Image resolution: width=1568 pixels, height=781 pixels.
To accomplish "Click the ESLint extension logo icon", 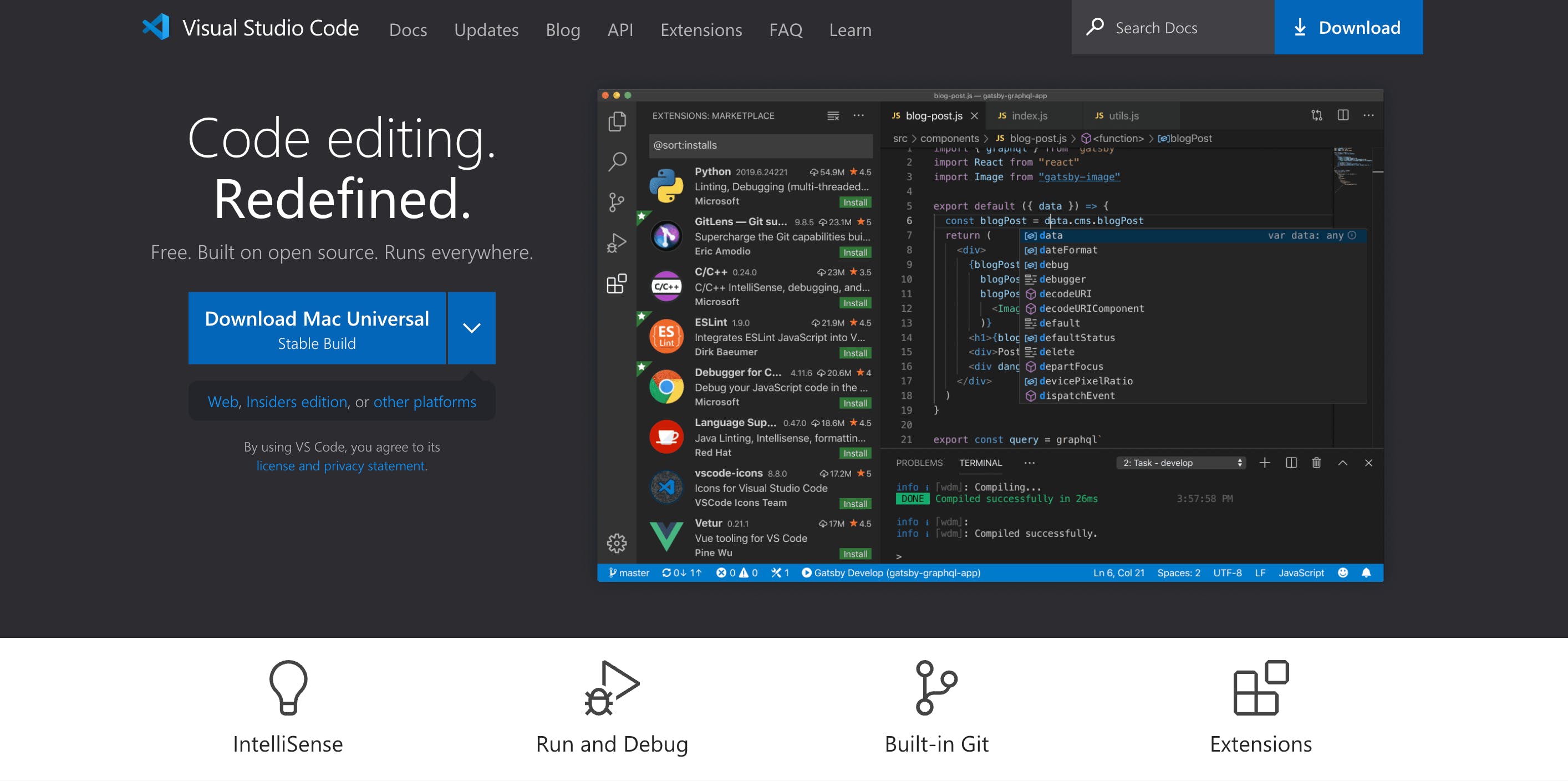I will point(666,336).
